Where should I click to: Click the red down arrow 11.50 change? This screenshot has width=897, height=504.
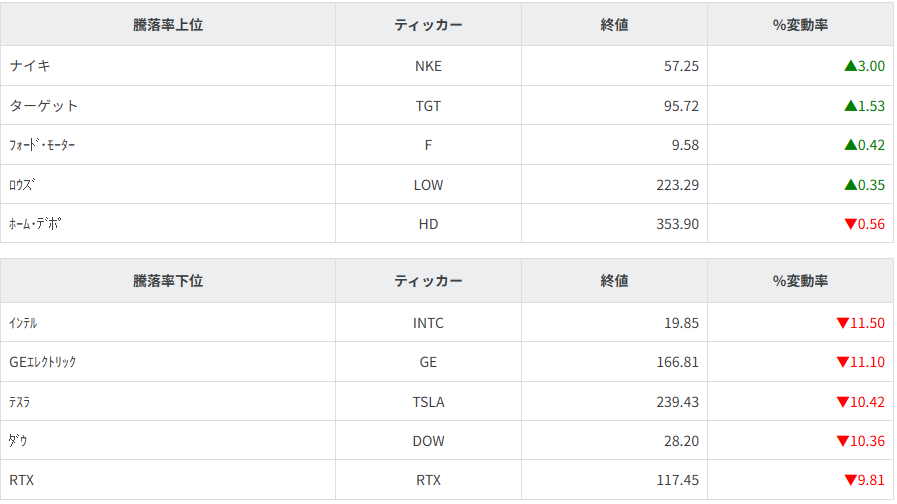coord(860,323)
